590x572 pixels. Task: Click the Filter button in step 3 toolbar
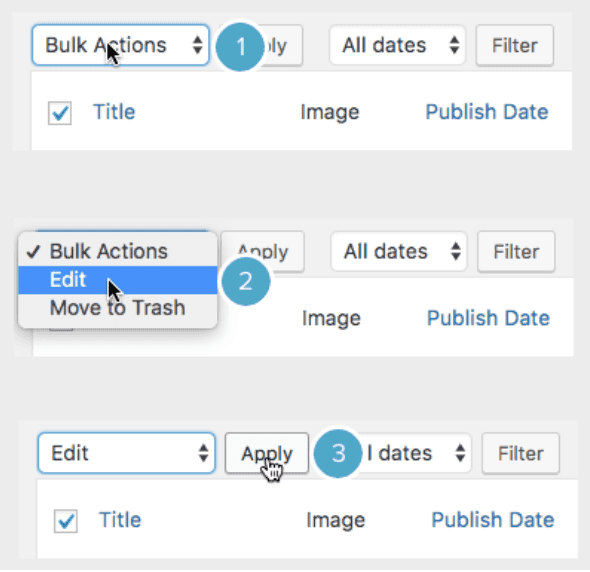coord(521,453)
